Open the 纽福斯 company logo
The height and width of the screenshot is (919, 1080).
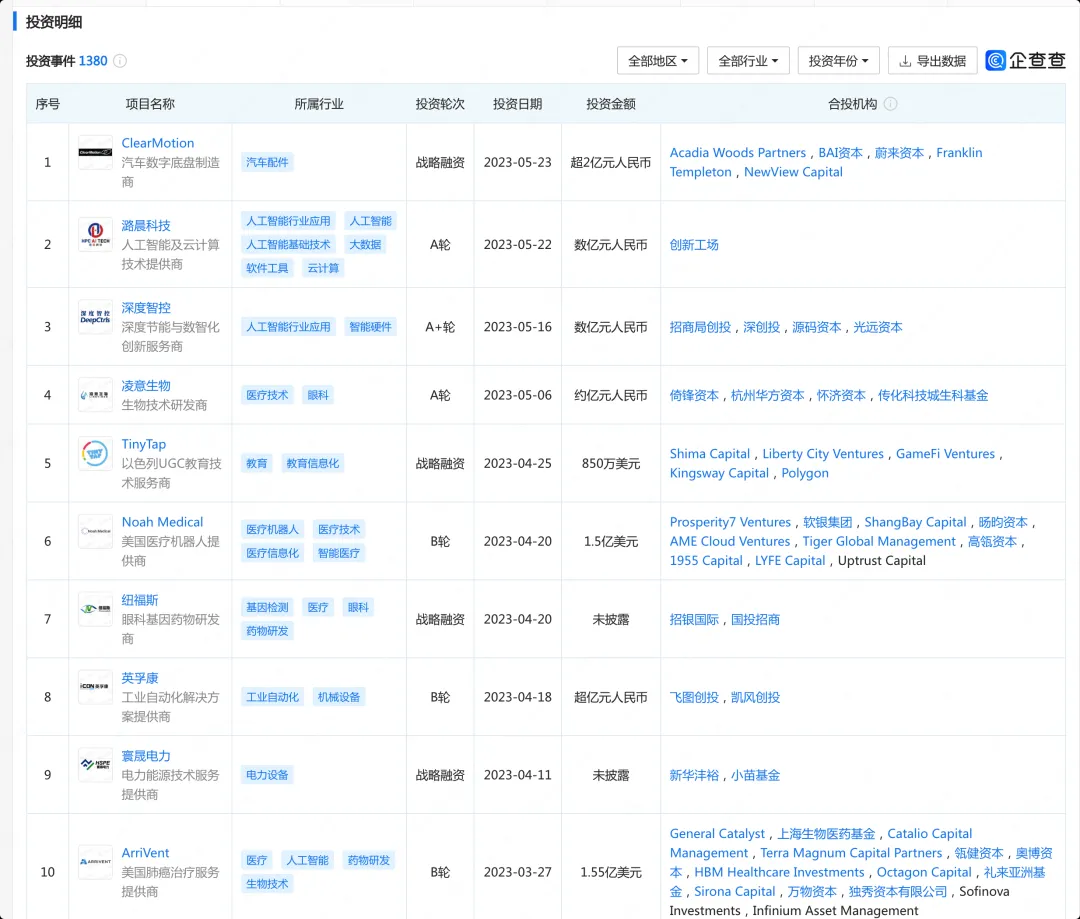point(95,609)
